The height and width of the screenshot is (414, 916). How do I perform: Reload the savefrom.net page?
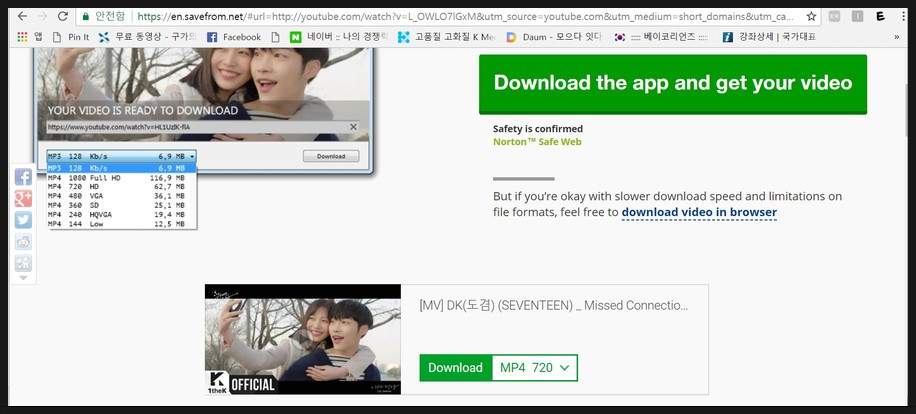(x=63, y=16)
